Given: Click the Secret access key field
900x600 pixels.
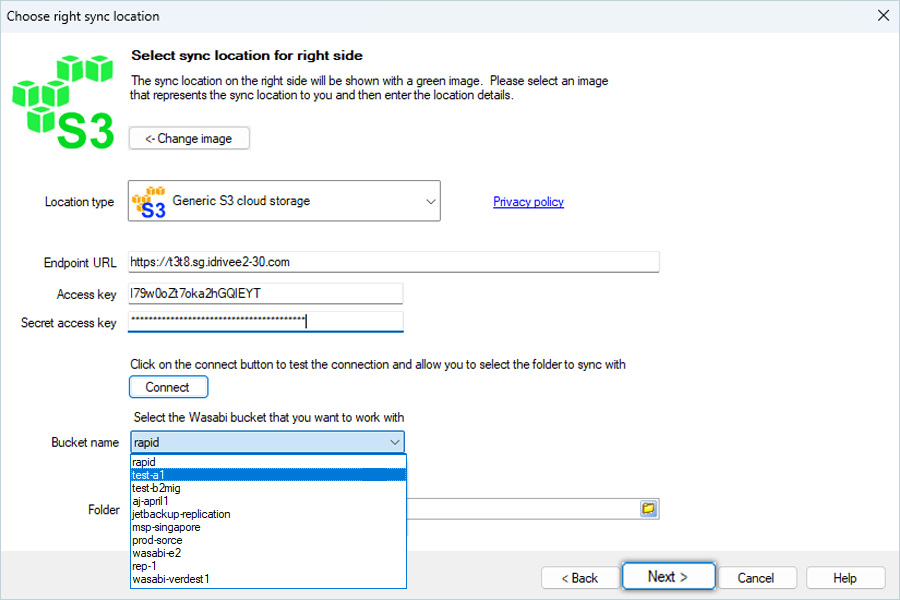Looking at the screenshot, I should tap(265, 322).
